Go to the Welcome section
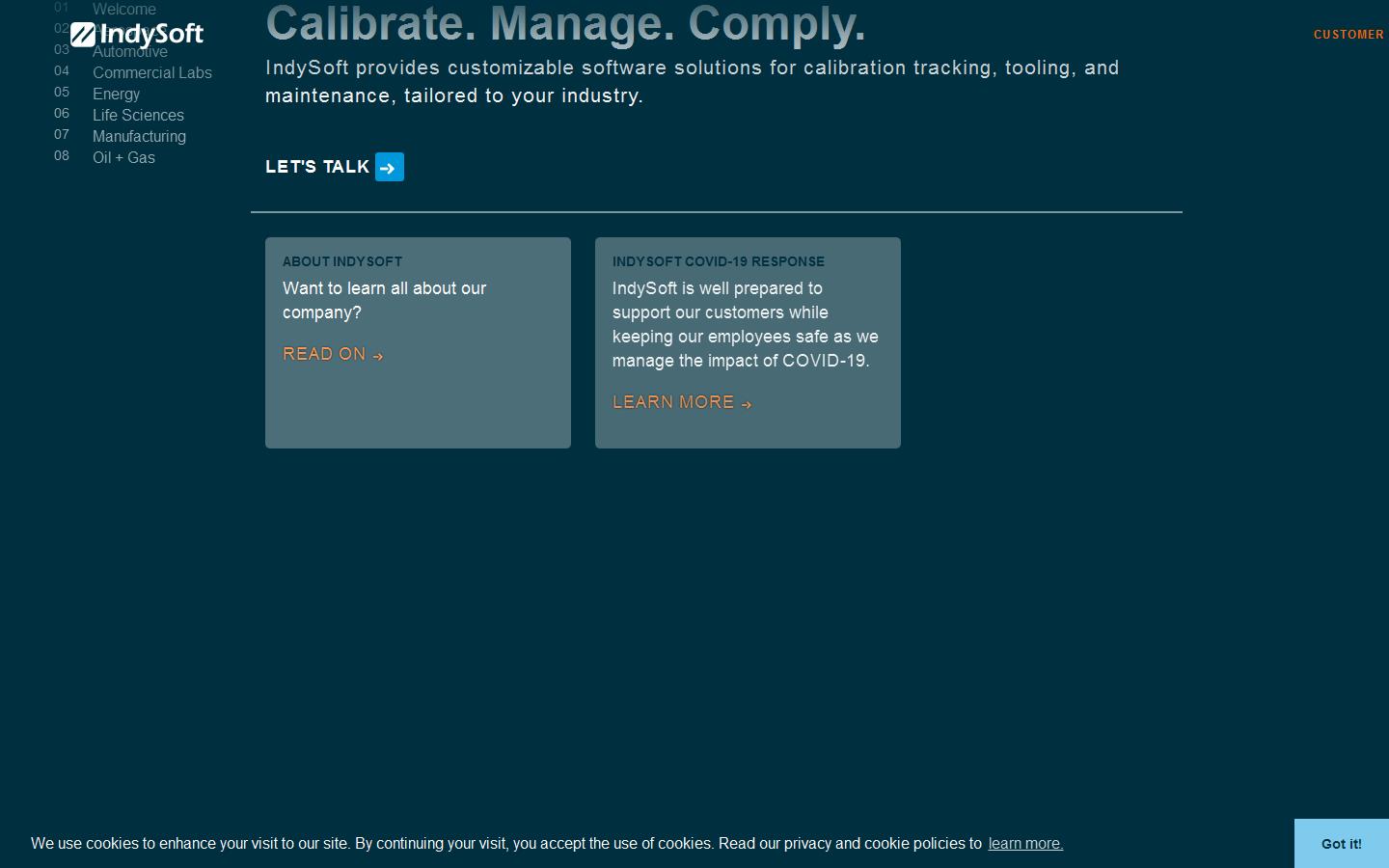 click(x=123, y=9)
